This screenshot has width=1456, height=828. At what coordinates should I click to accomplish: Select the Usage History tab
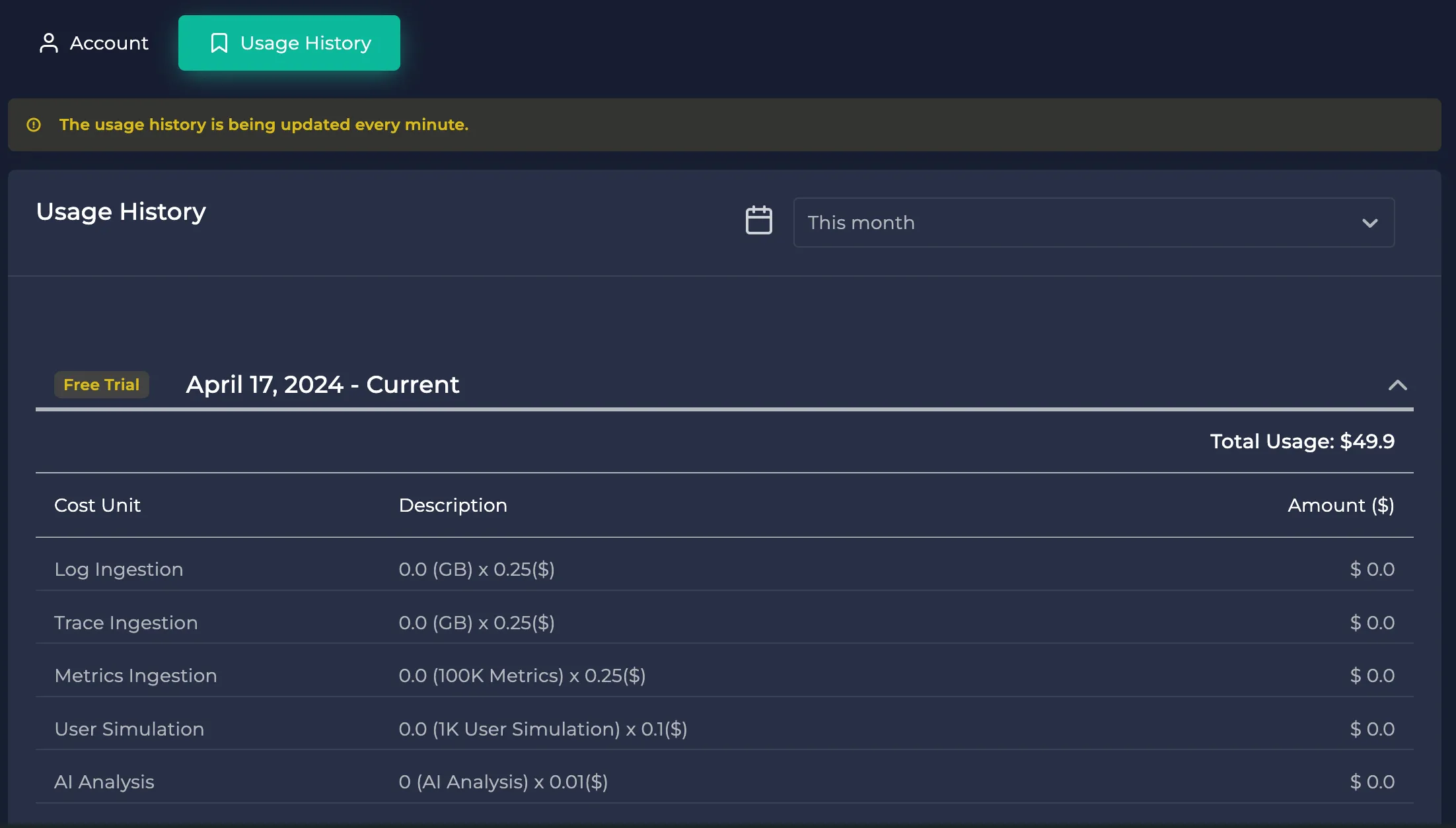[x=289, y=42]
